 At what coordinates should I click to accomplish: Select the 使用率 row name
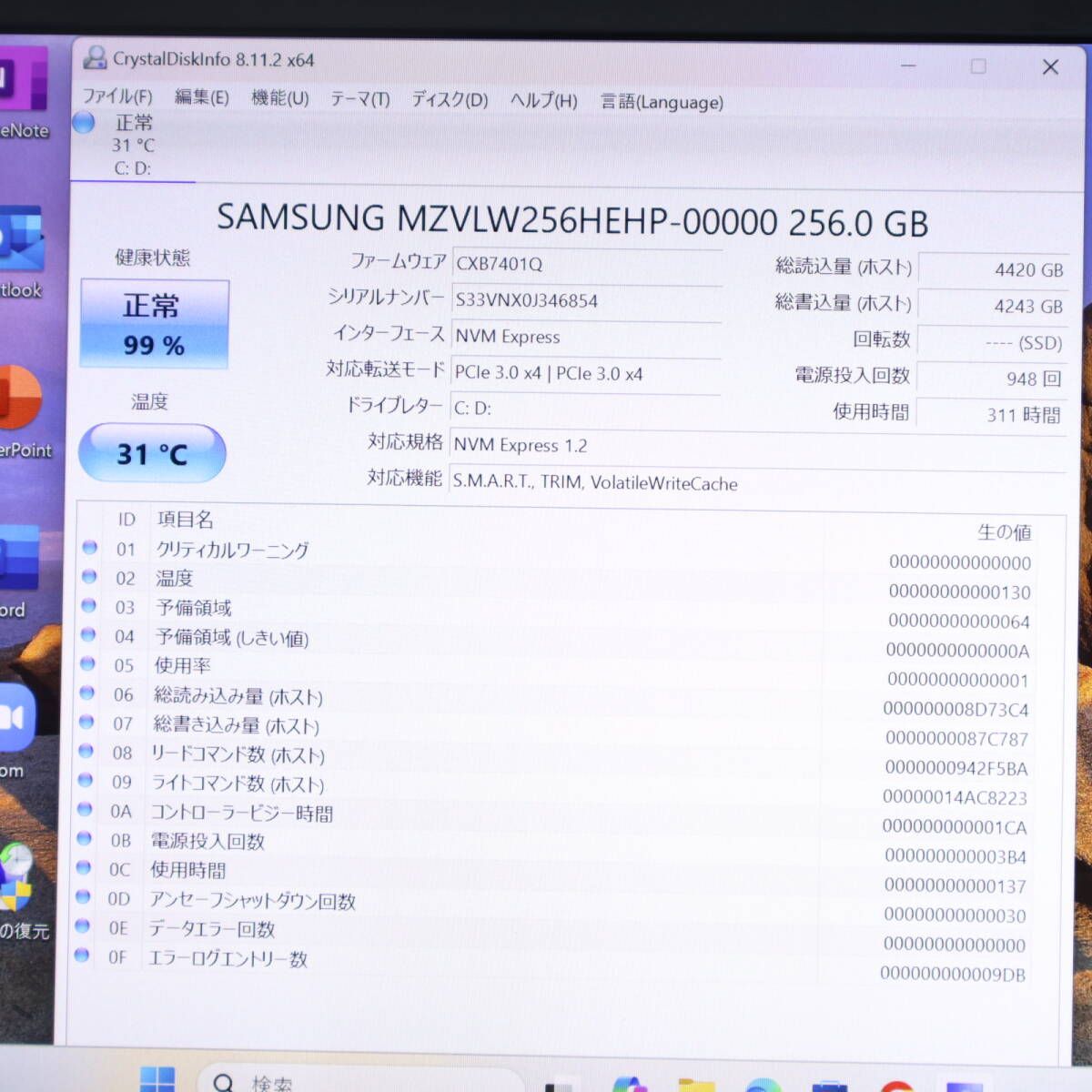[183, 666]
